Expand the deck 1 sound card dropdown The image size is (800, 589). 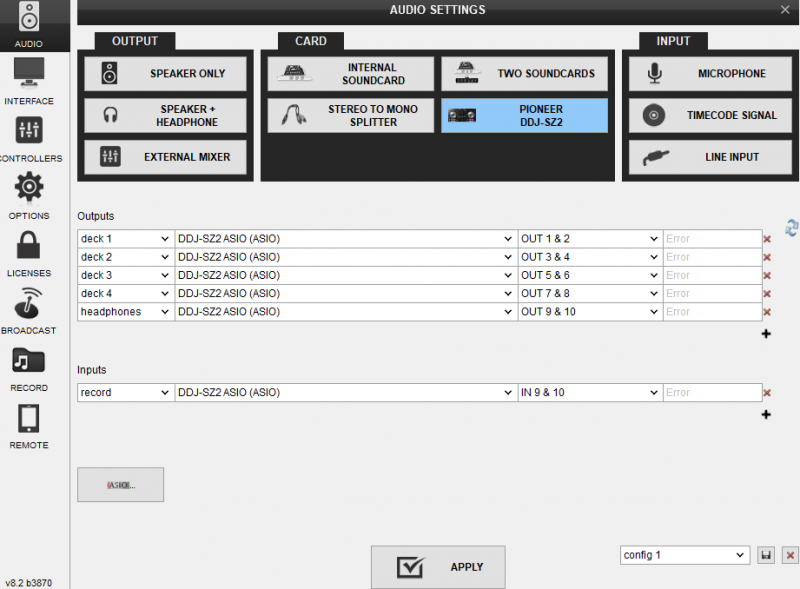346,239
